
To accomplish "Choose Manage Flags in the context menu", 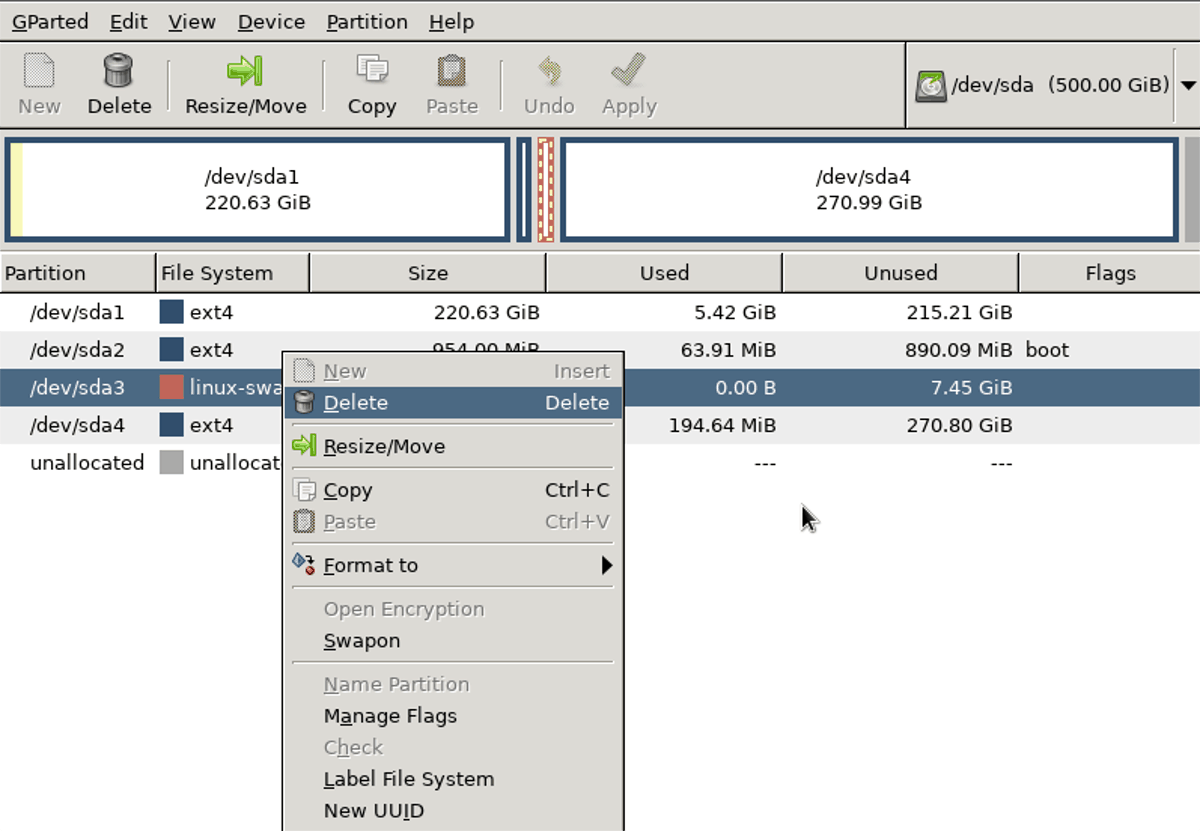I will [453, 716].
